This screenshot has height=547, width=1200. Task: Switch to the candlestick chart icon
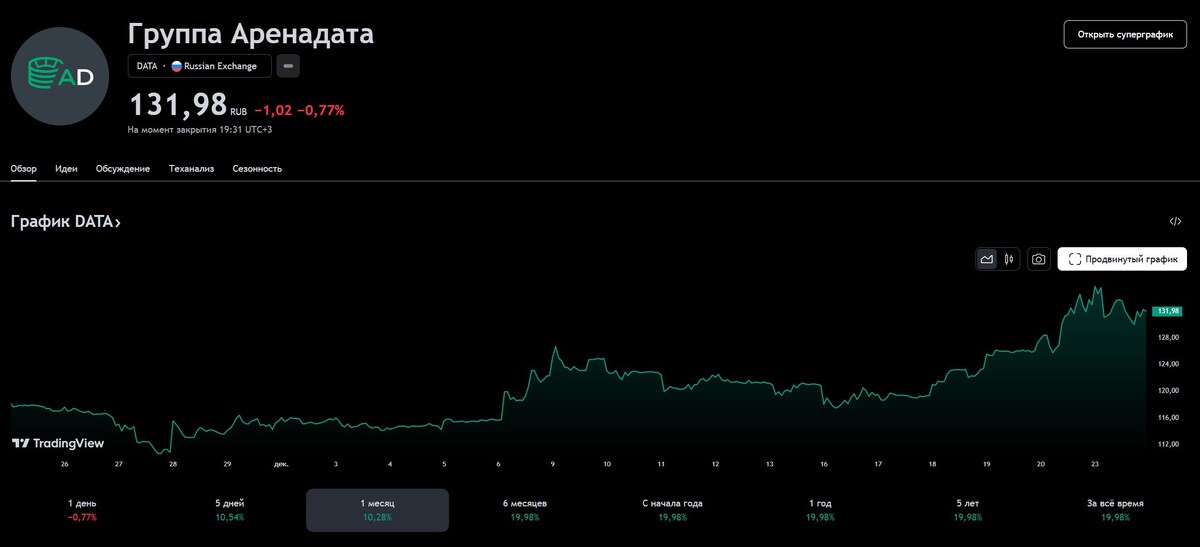(1009, 259)
